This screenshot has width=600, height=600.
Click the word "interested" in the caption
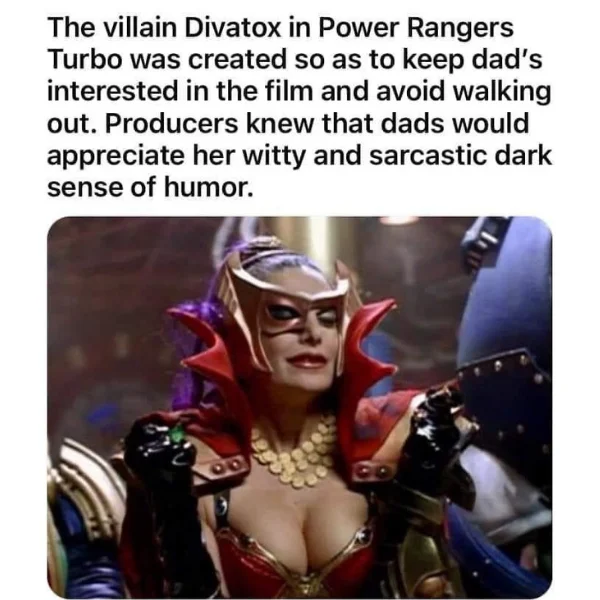(113, 92)
